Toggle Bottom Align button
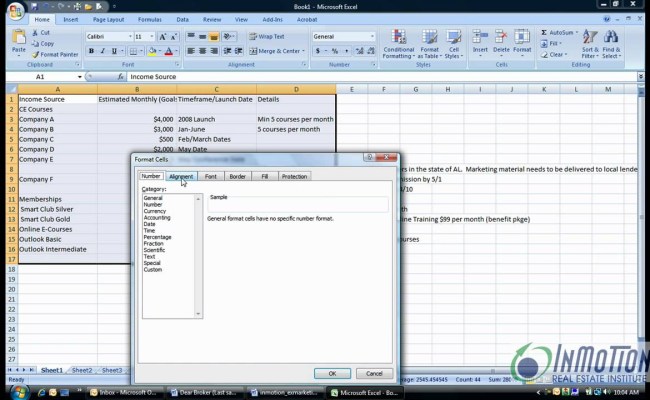This screenshot has width=650, height=400. (214, 36)
